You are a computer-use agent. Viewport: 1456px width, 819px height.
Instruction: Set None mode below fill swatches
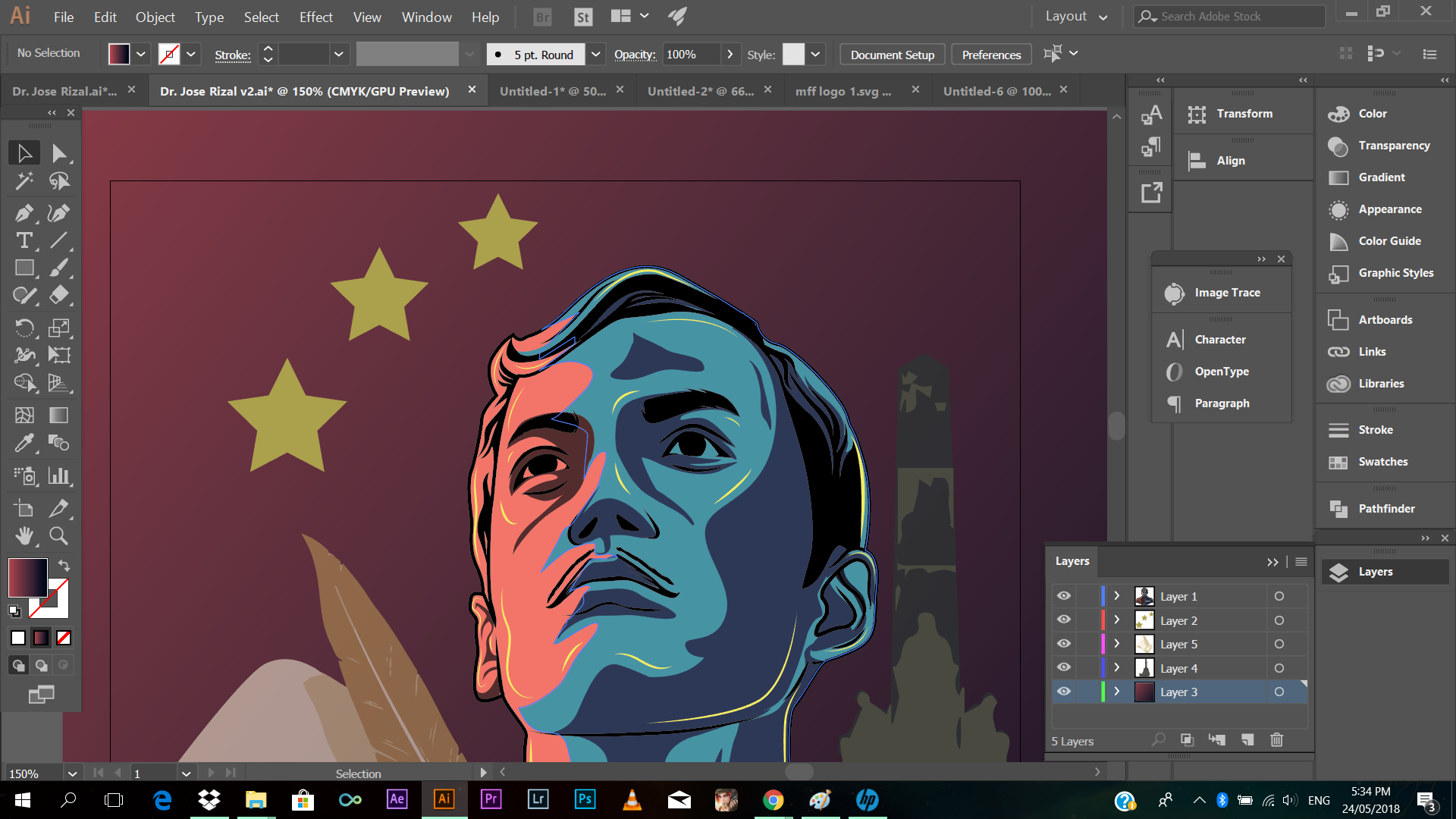[x=64, y=638]
